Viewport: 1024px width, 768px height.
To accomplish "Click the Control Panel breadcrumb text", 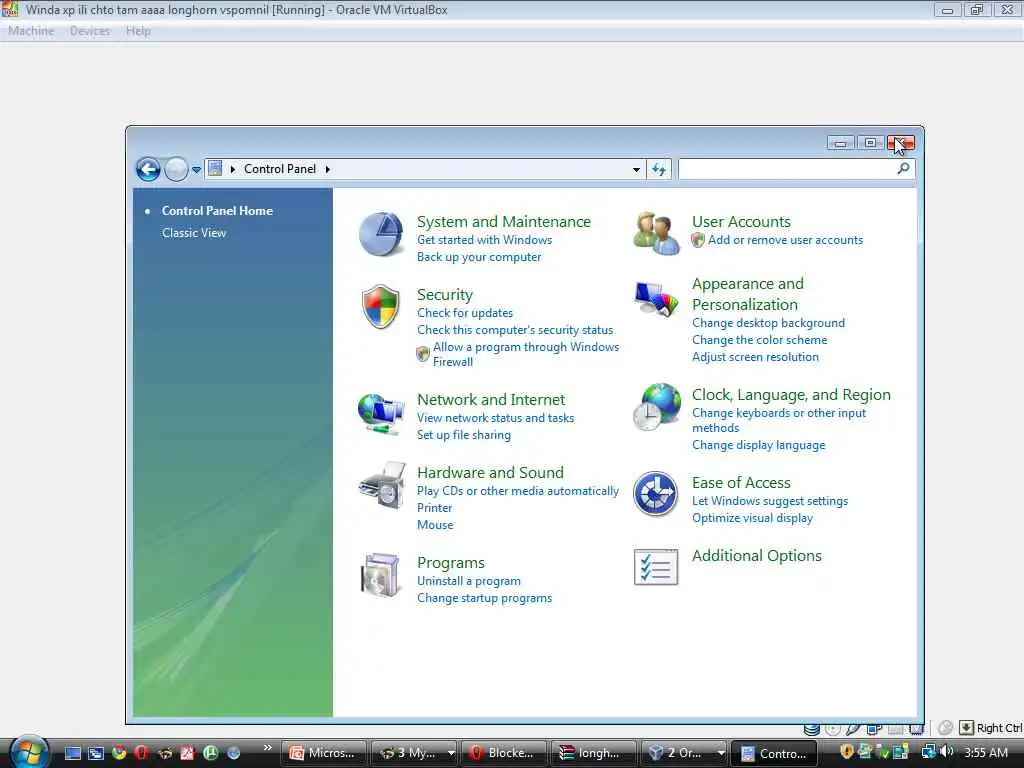I will (x=280, y=169).
